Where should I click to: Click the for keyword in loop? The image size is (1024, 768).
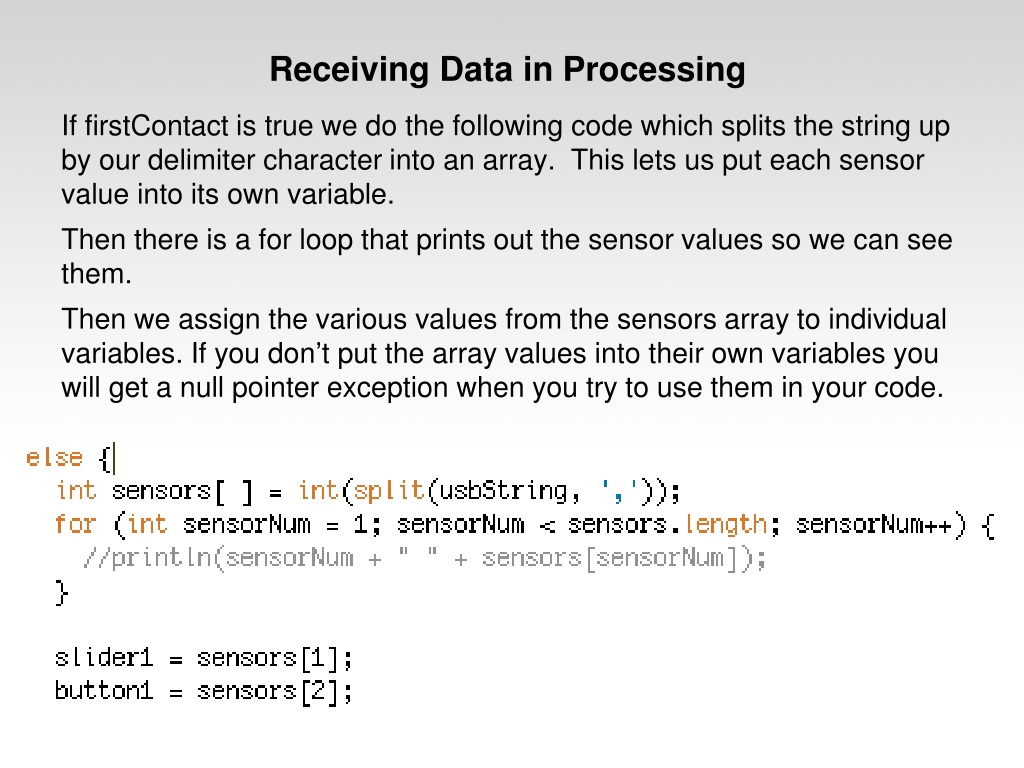pyautogui.click(x=76, y=524)
